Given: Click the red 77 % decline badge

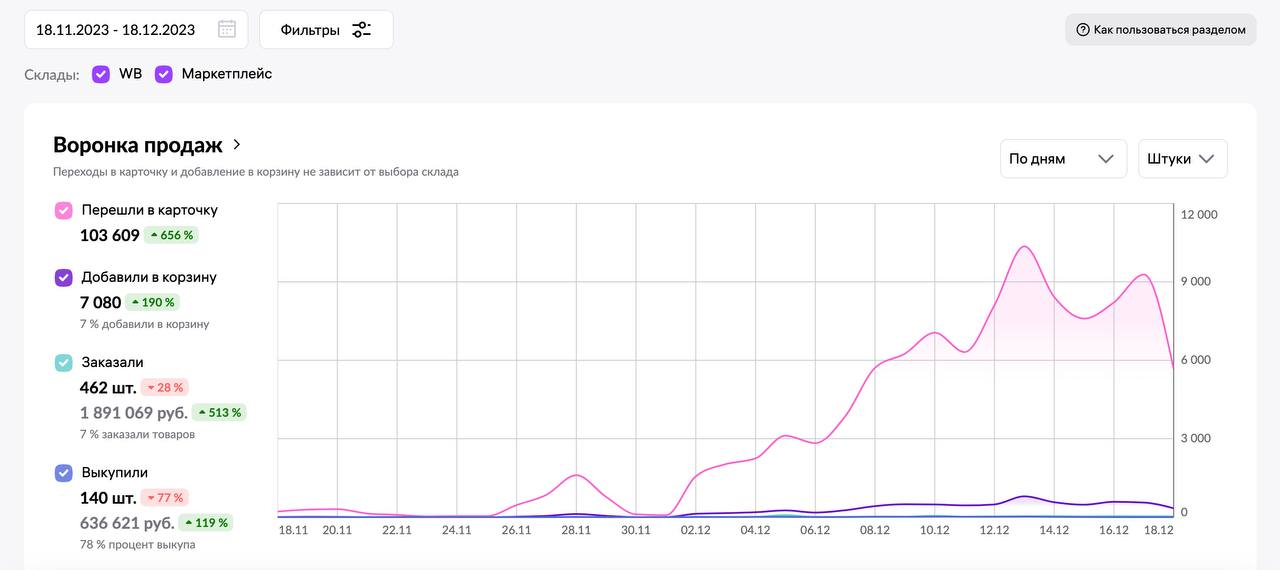Looking at the screenshot, I should [165, 497].
